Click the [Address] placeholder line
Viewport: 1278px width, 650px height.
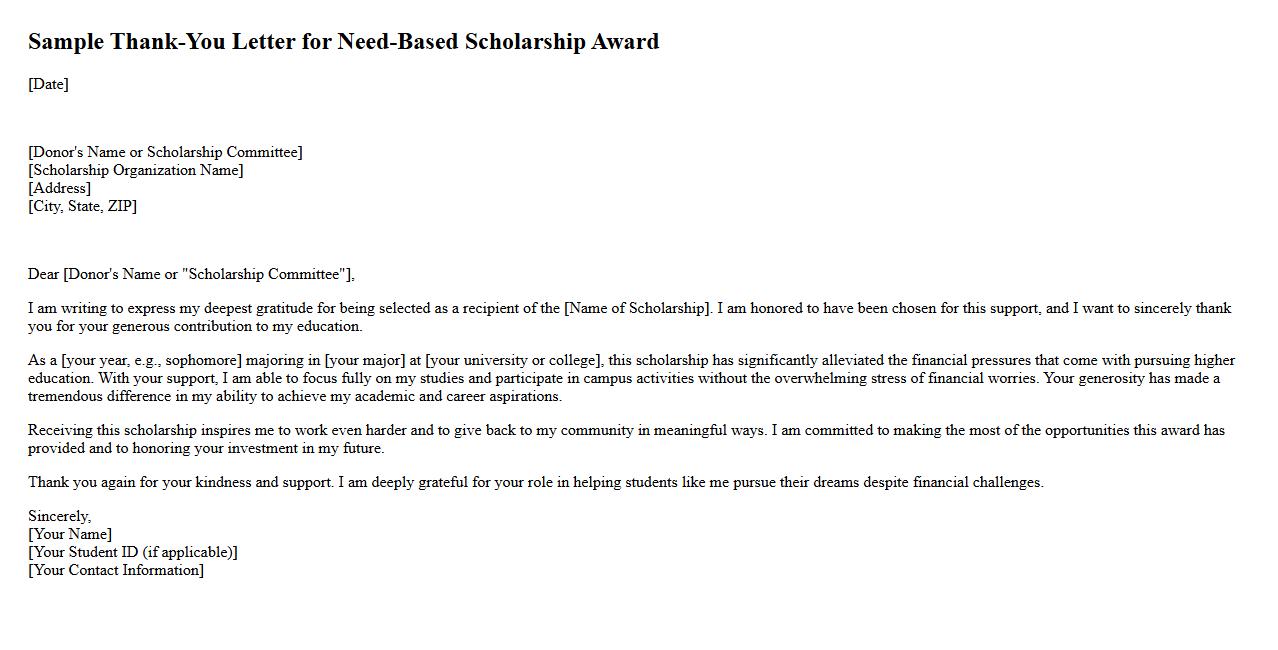point(59,188)
